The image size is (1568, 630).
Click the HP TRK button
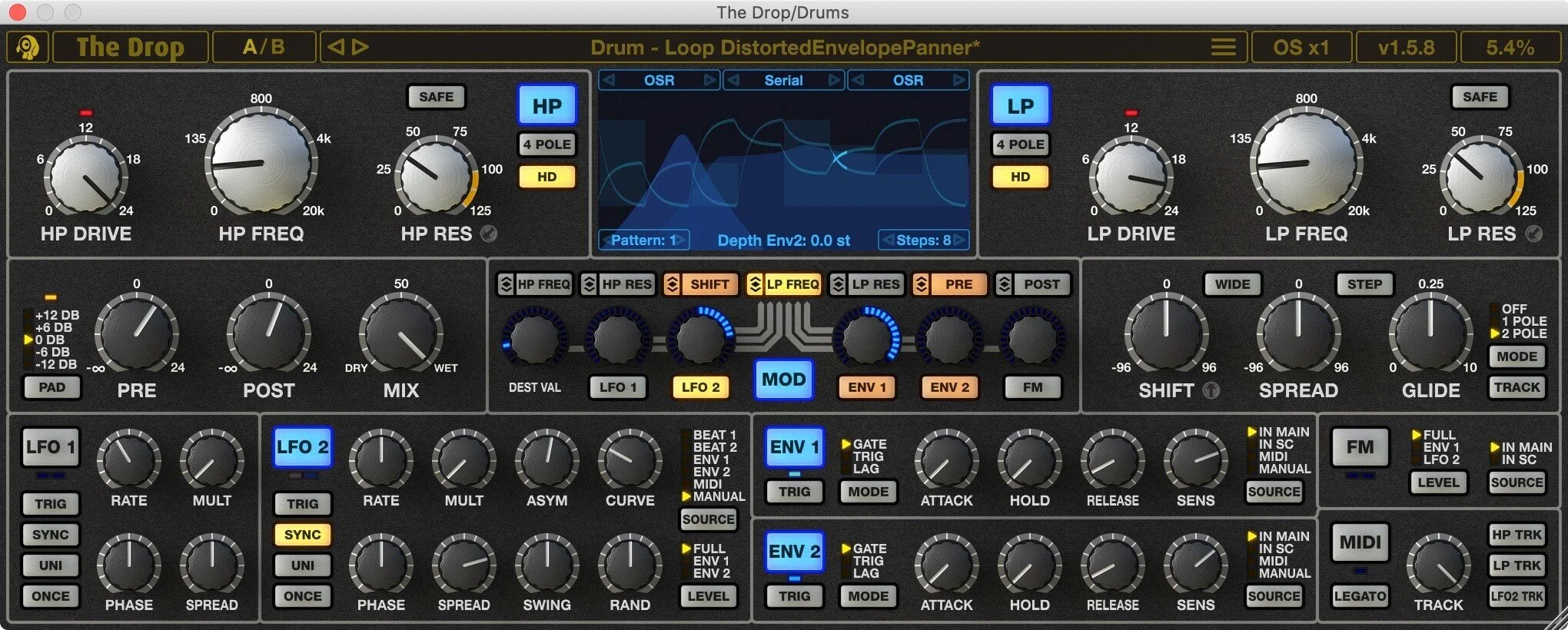(1517, 535)
